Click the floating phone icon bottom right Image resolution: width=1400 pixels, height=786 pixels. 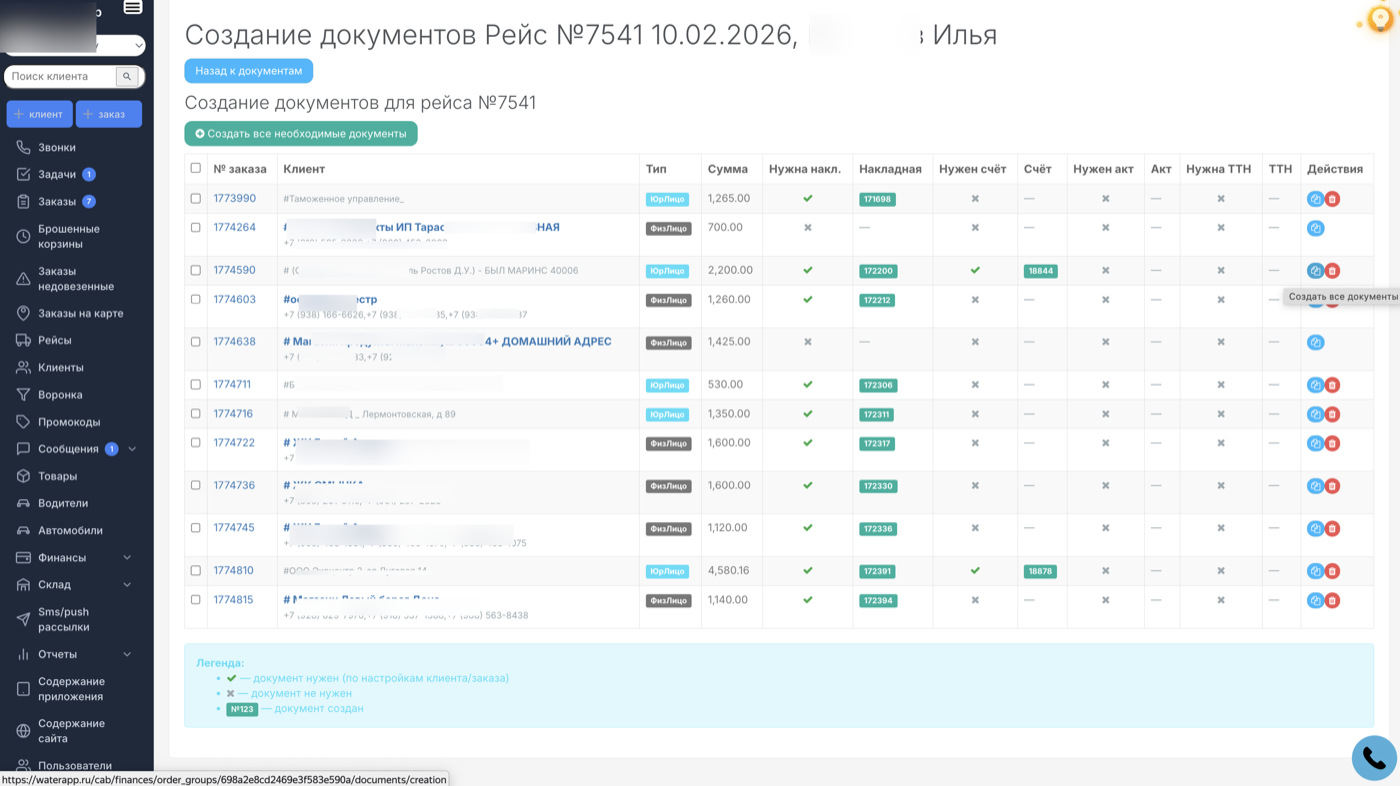(1373, 757)
